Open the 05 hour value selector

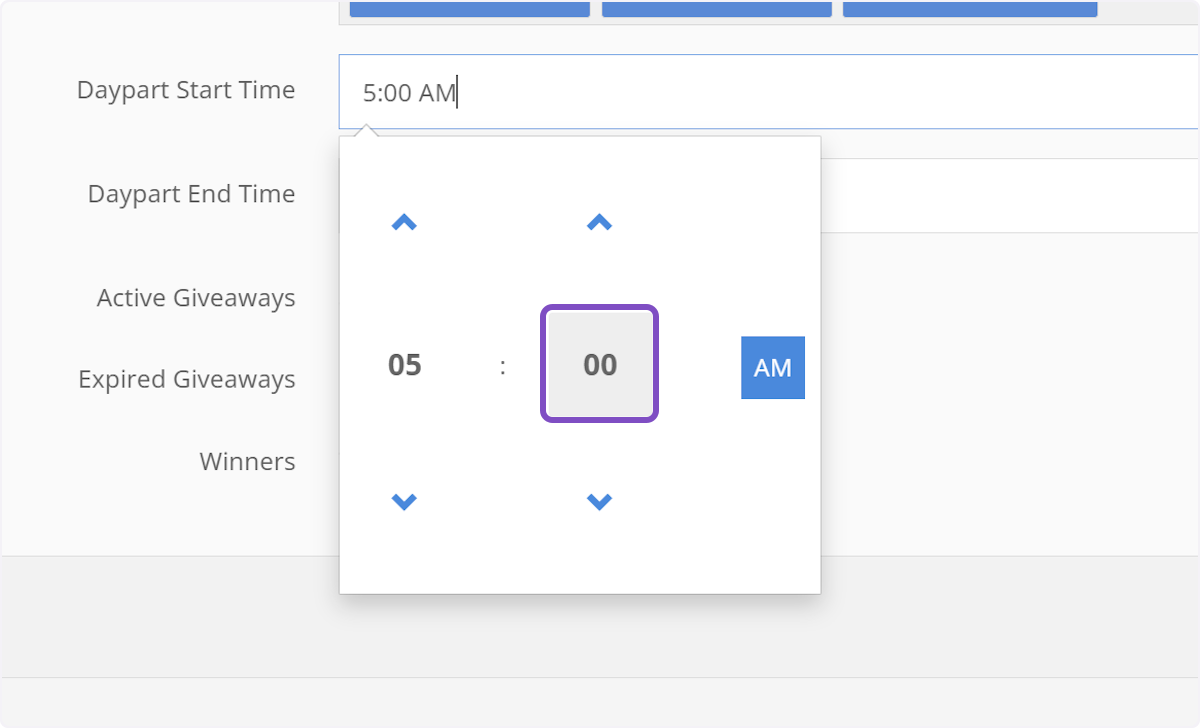(x=405, y=365)
